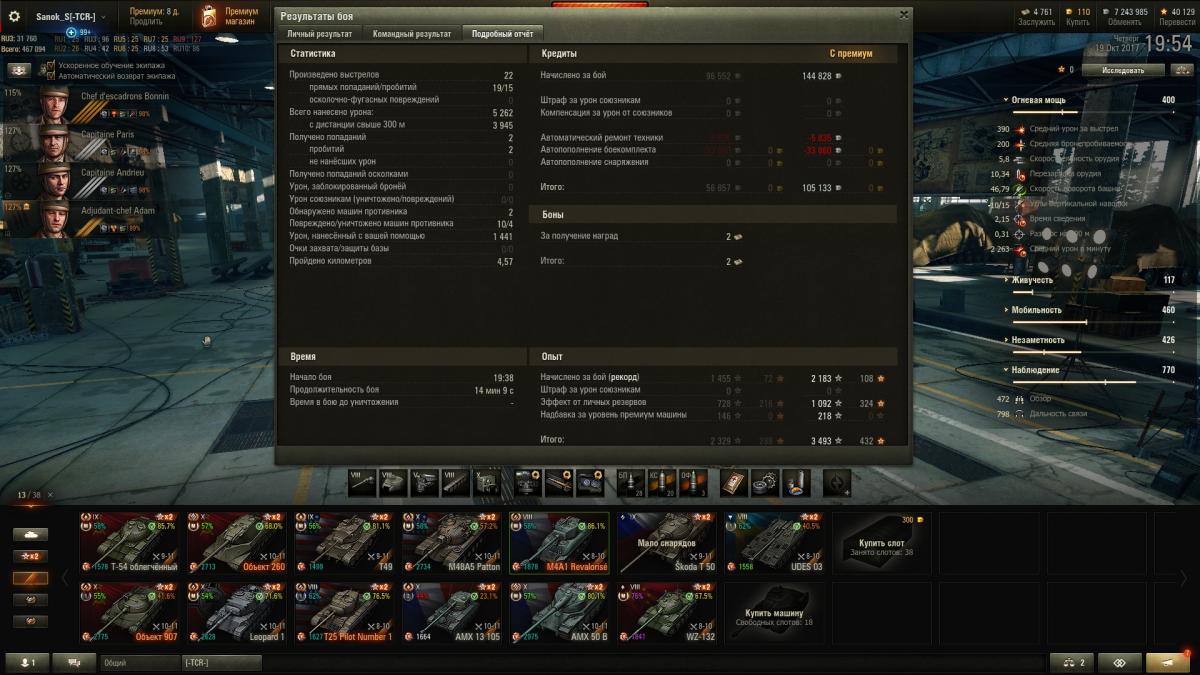The width and height of the screenshot is (1200, 675).
Task: Switch to Подробный отчёт tab
Action: (502, 33)
